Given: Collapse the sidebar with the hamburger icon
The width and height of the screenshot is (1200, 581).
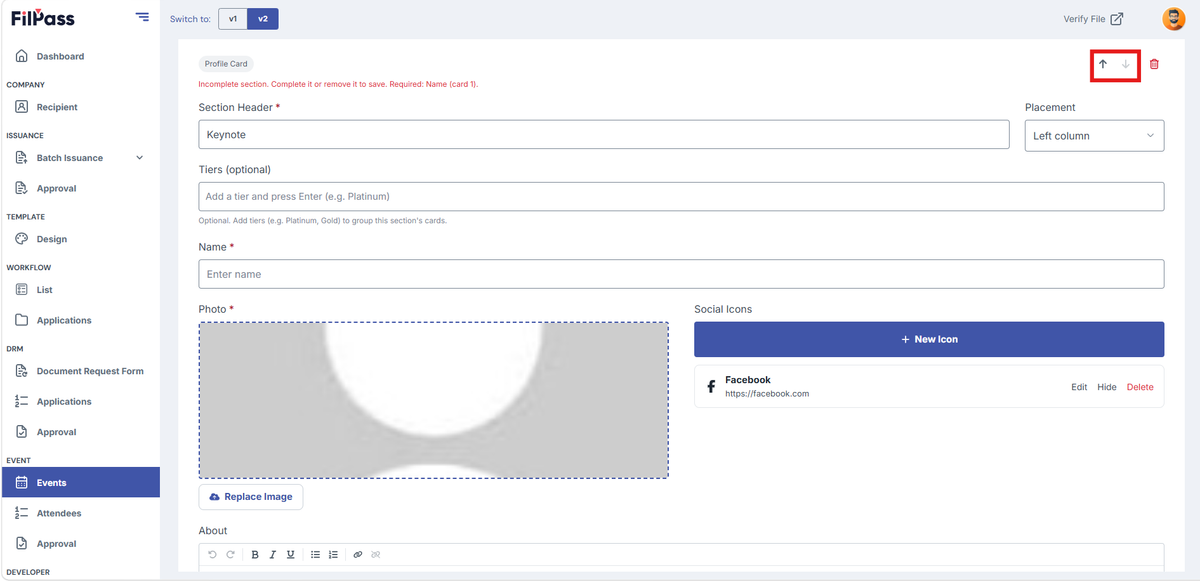Looking at the screenshot, I should (142, 17).
